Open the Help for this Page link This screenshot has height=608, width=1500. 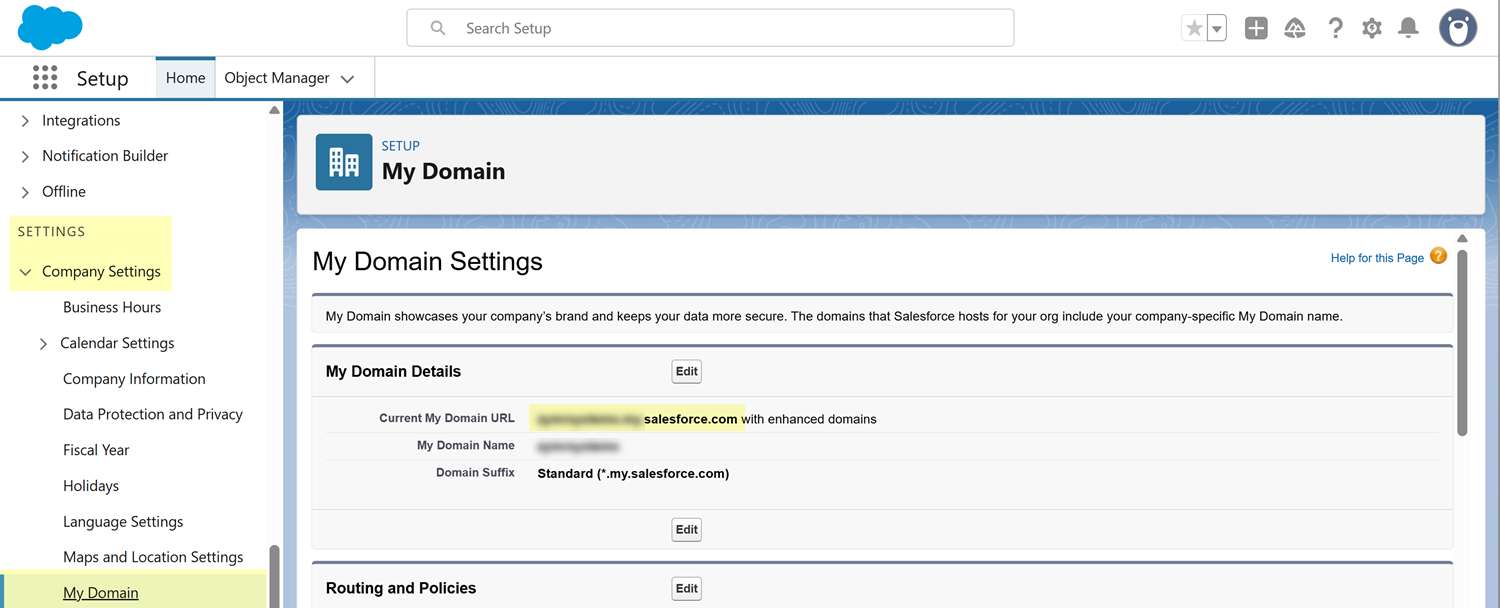tap(1377, 258)
